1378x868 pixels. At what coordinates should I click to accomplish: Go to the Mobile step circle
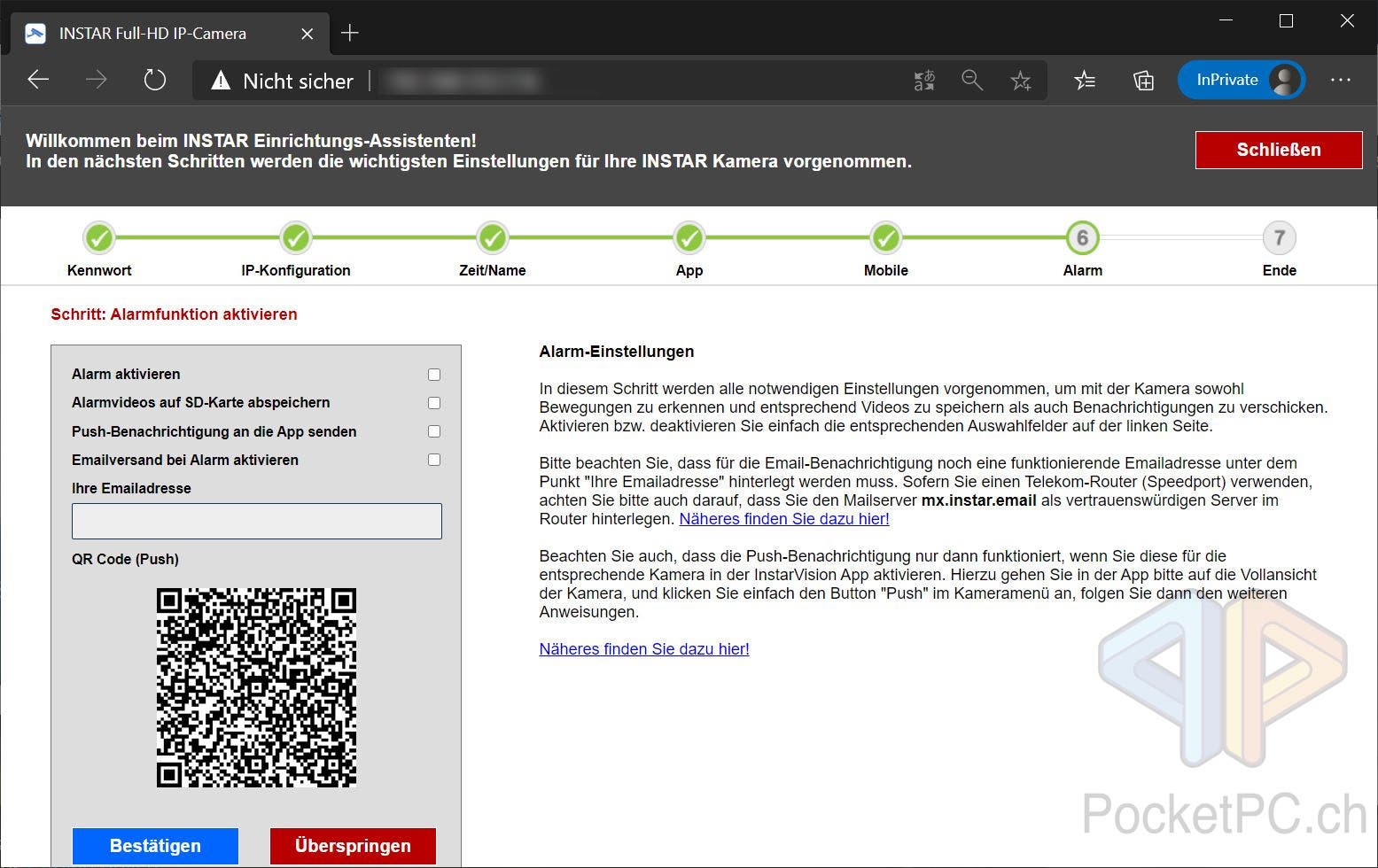point(886,237)
